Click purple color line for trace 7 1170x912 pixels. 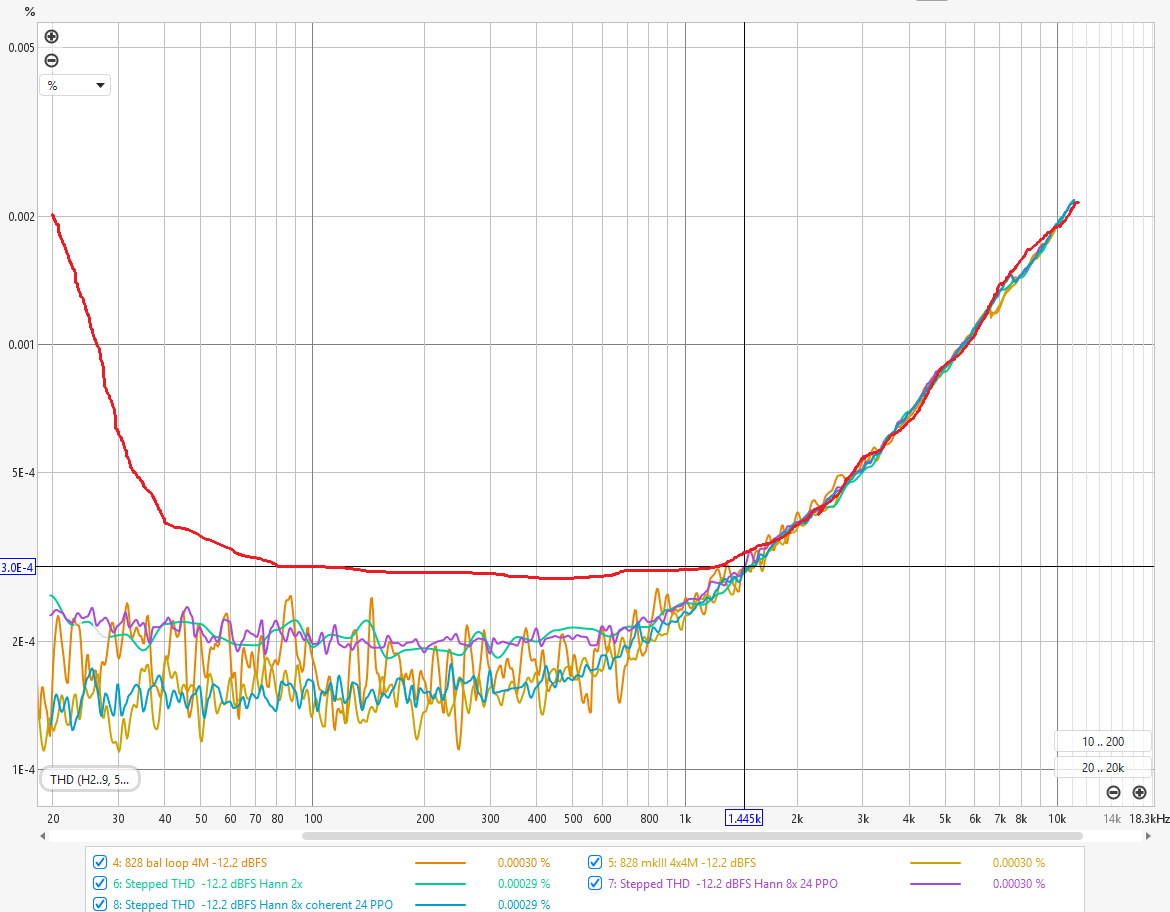(x=935, y=884)
